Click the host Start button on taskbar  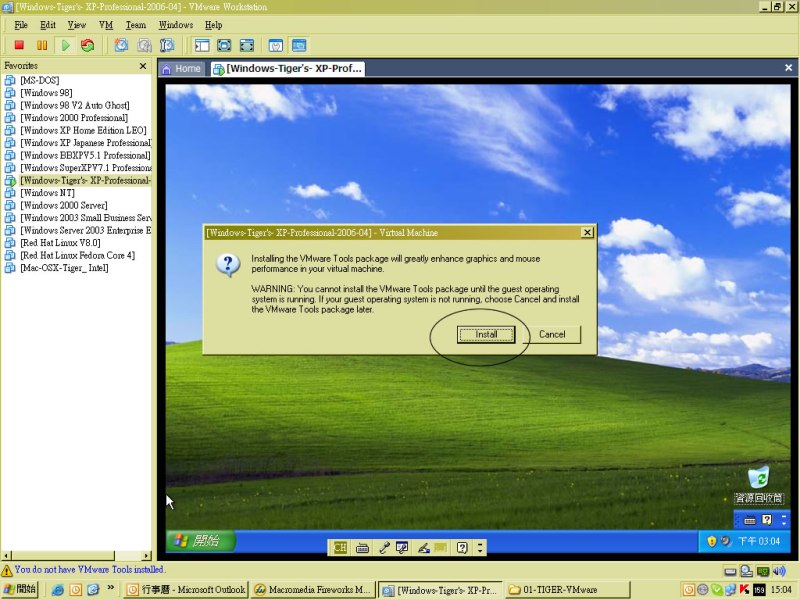click(19, 589)
